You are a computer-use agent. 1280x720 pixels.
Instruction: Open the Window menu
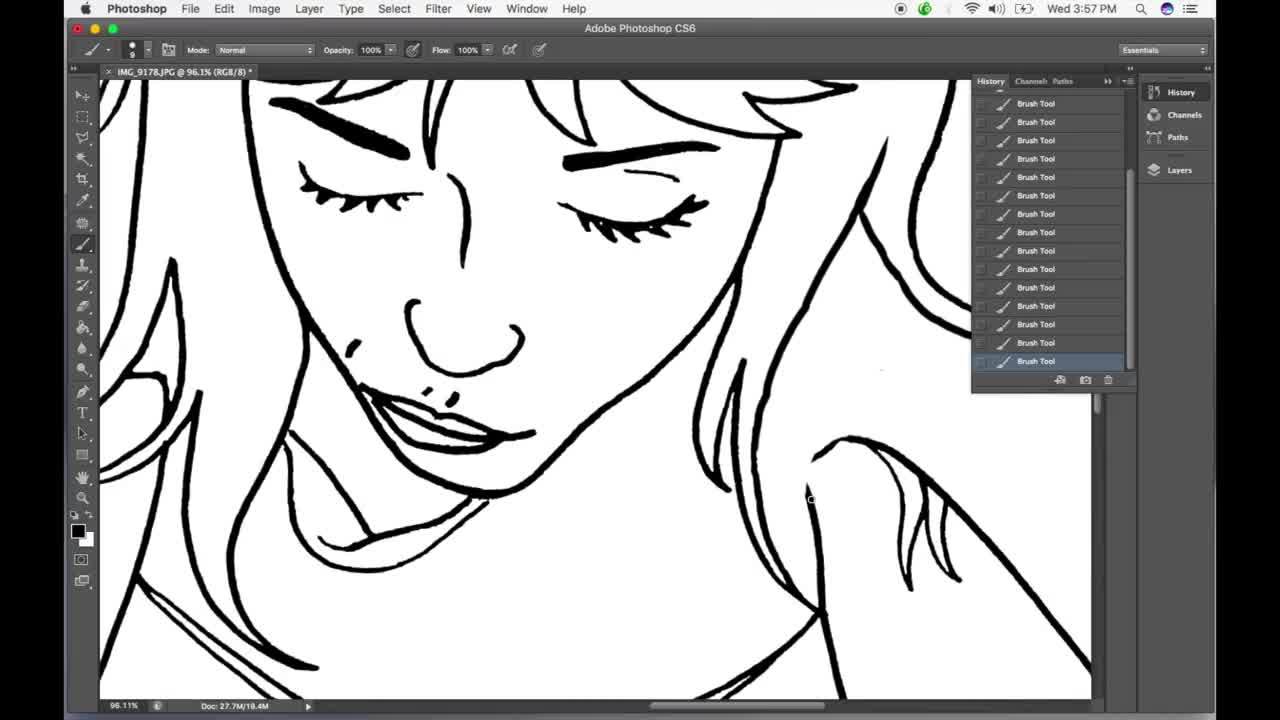coord(526,9)
